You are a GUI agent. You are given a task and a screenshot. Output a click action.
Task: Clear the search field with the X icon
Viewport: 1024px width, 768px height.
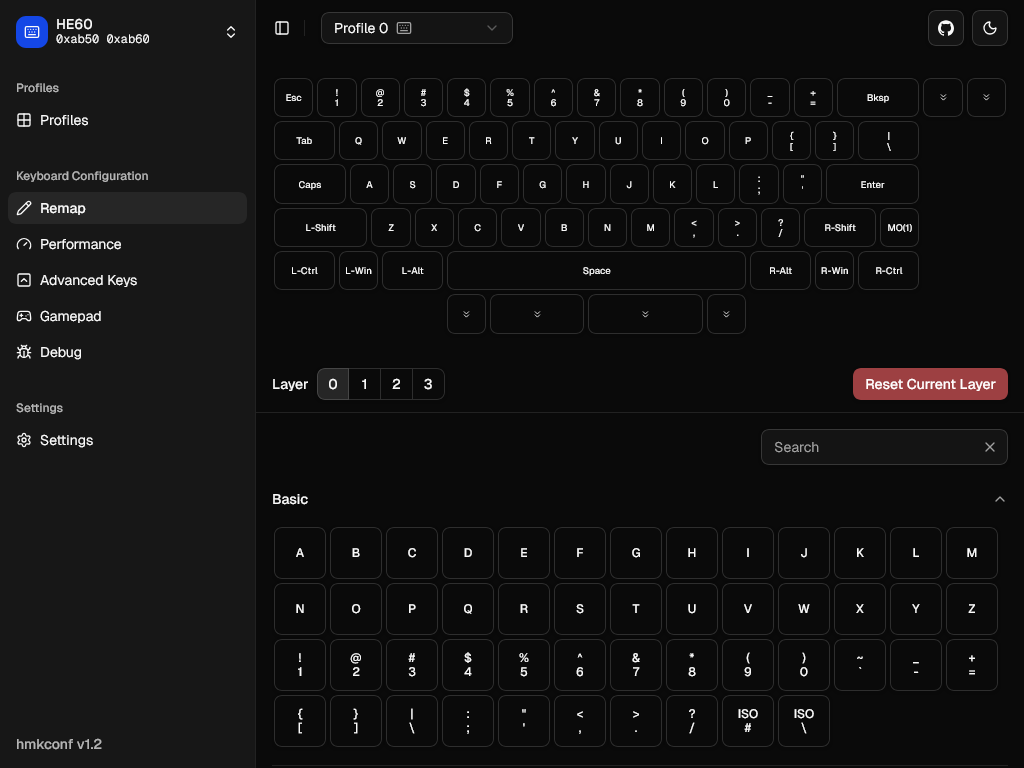click(x=989, y=447)
